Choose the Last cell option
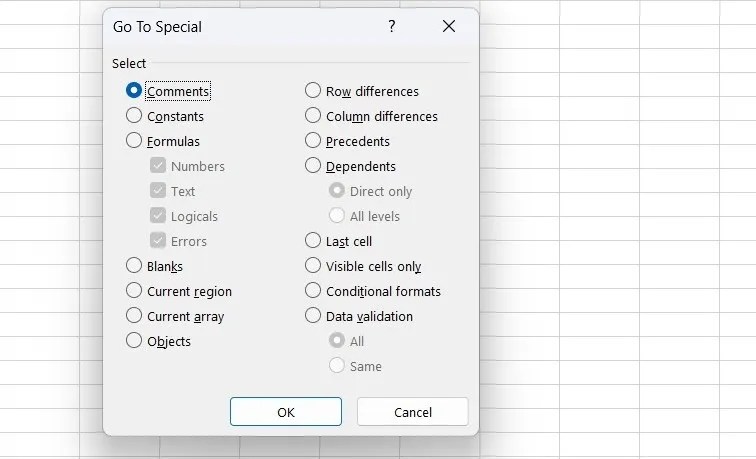Image resolution: width=756 pixels, height=459 pixels. point(313,241)
